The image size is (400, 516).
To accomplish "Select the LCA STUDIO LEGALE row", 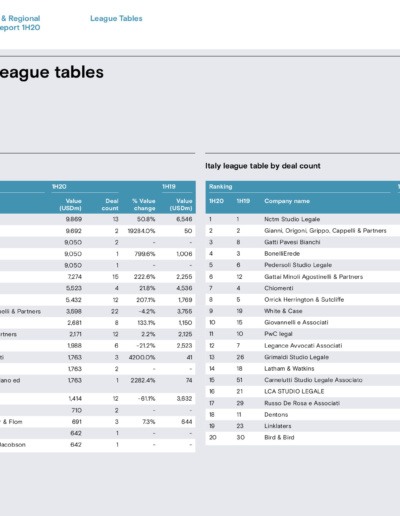I will pos(303,391).
